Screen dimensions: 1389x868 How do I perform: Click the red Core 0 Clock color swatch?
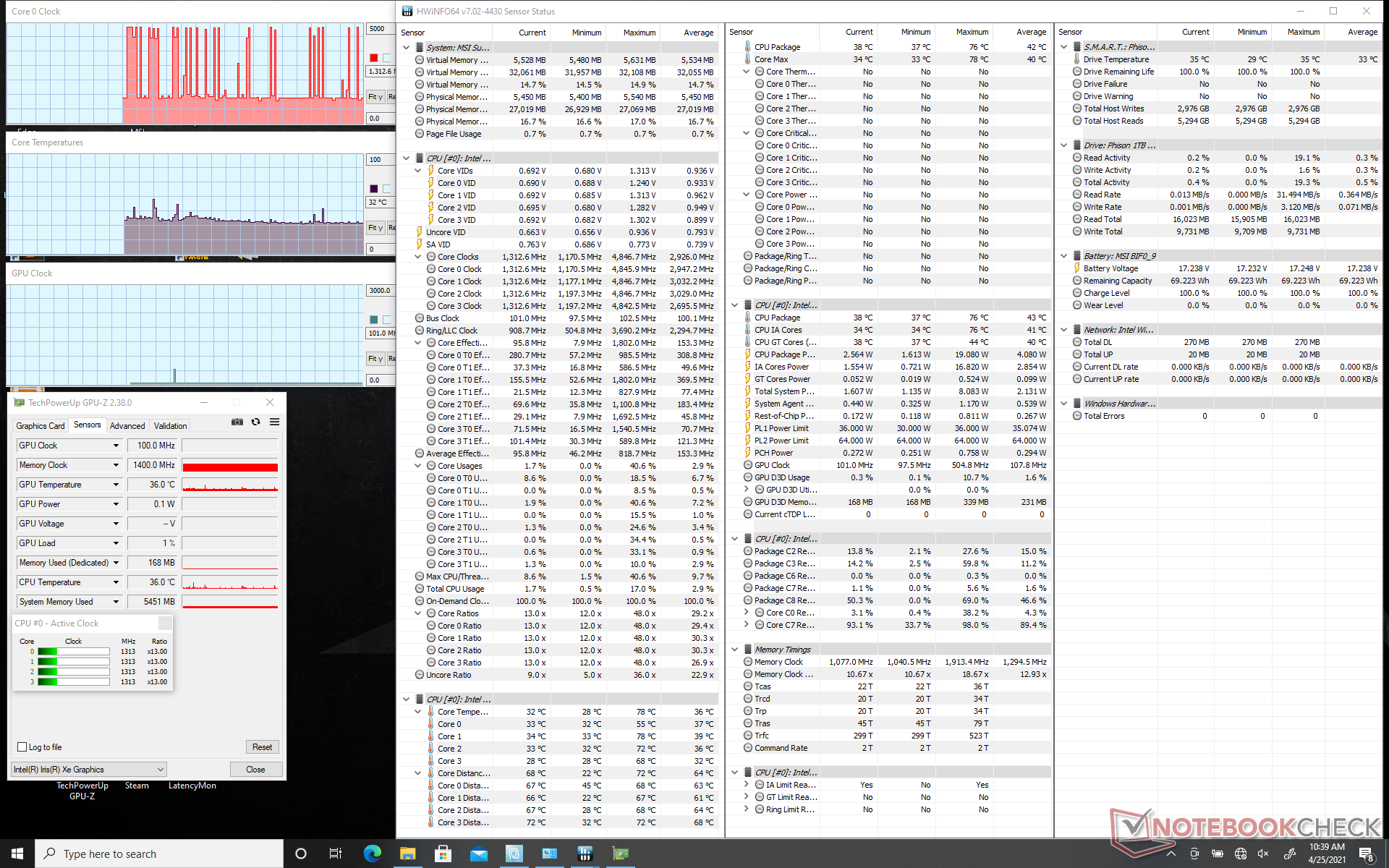(374, 58)
